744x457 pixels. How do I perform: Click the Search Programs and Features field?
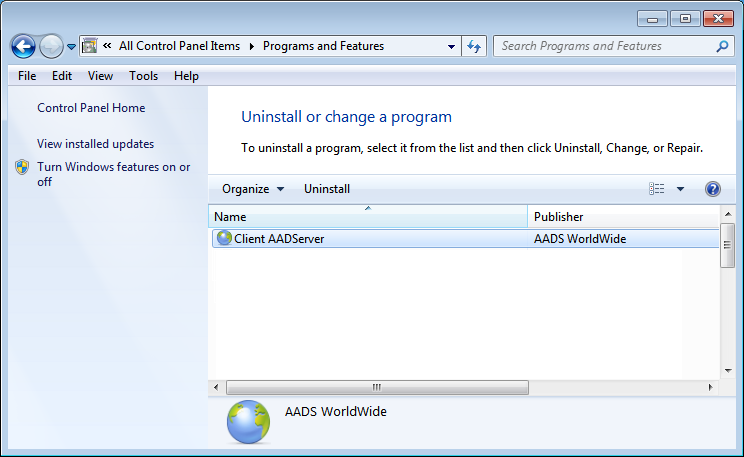(x=603, y=46)
